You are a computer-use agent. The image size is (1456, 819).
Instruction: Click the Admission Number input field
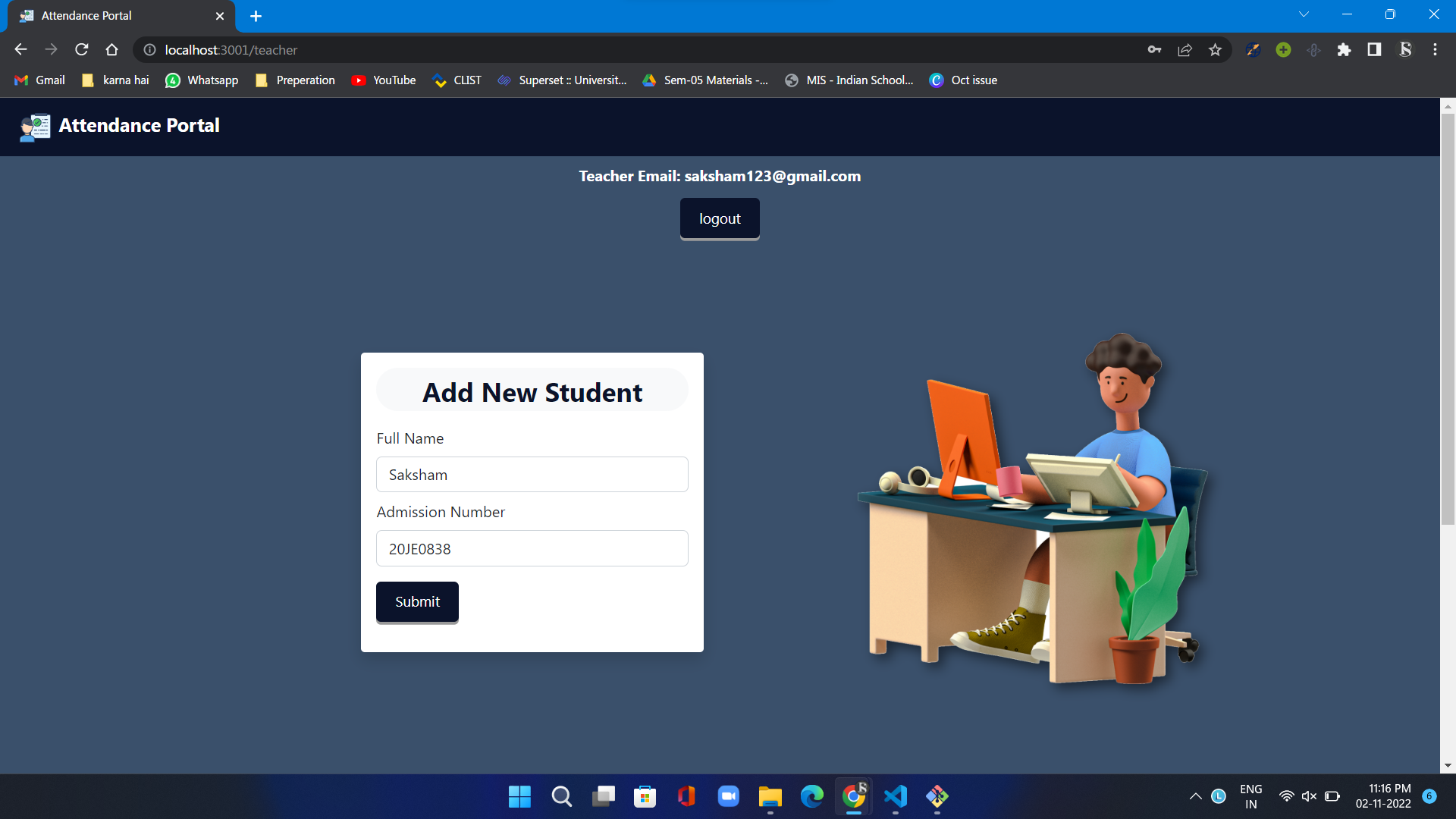coord(532,548)
